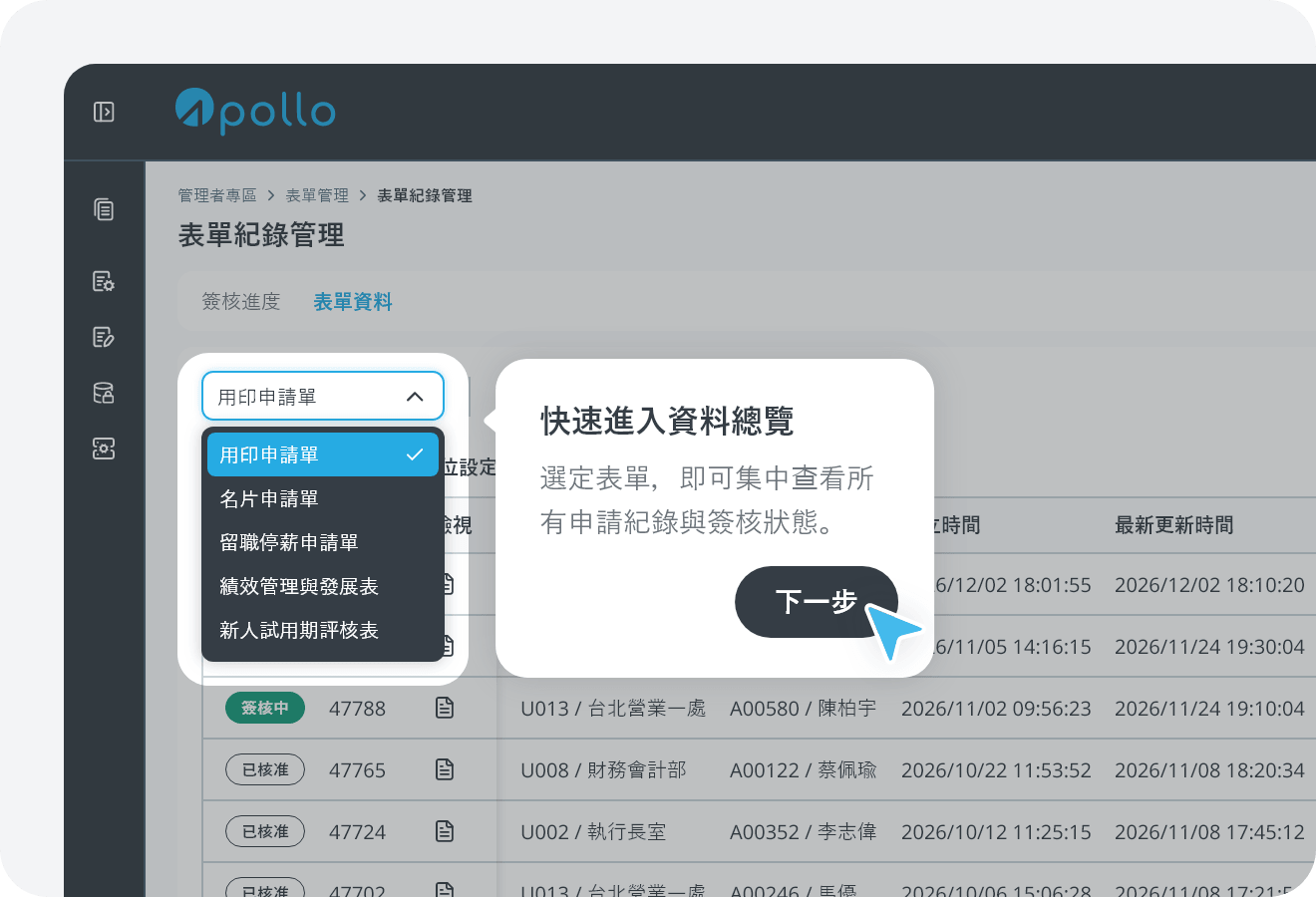This screenshot has height=897, width=1316.
Task: Click 快速進入資料總覽 tooltip heading
Action: pyautogui.click(x=667, y=421)
